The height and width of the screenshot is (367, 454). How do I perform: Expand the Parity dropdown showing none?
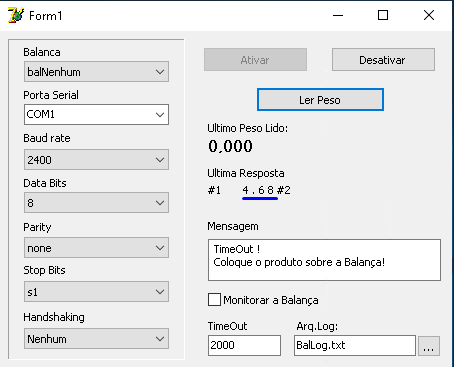click(96, 248)
